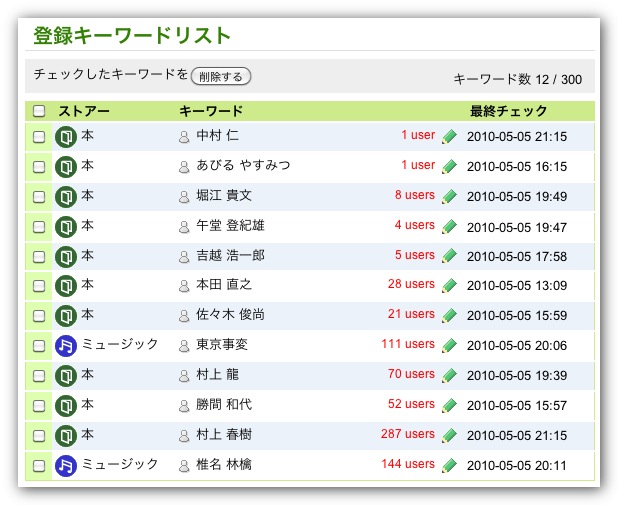Click the pencil icon in 村上 春樹 row

coord(449,436)
